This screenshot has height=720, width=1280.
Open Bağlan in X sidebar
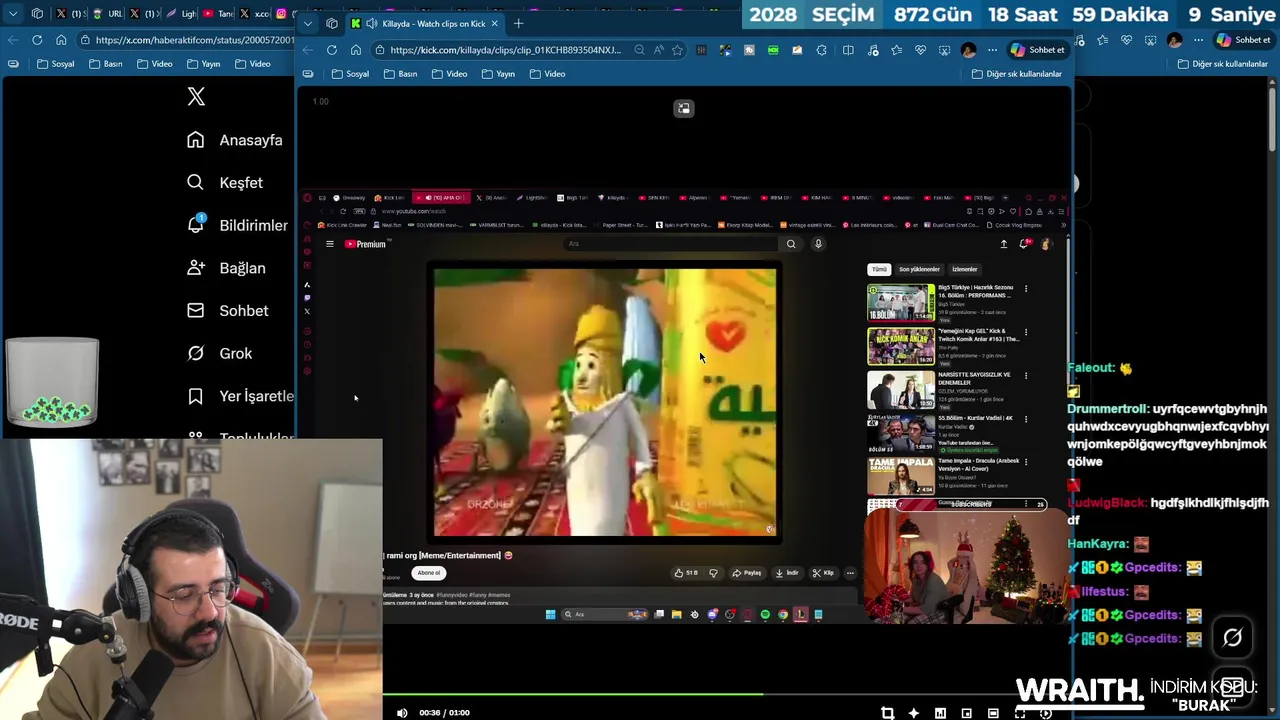pyautogui.click(x=226, y=268)
